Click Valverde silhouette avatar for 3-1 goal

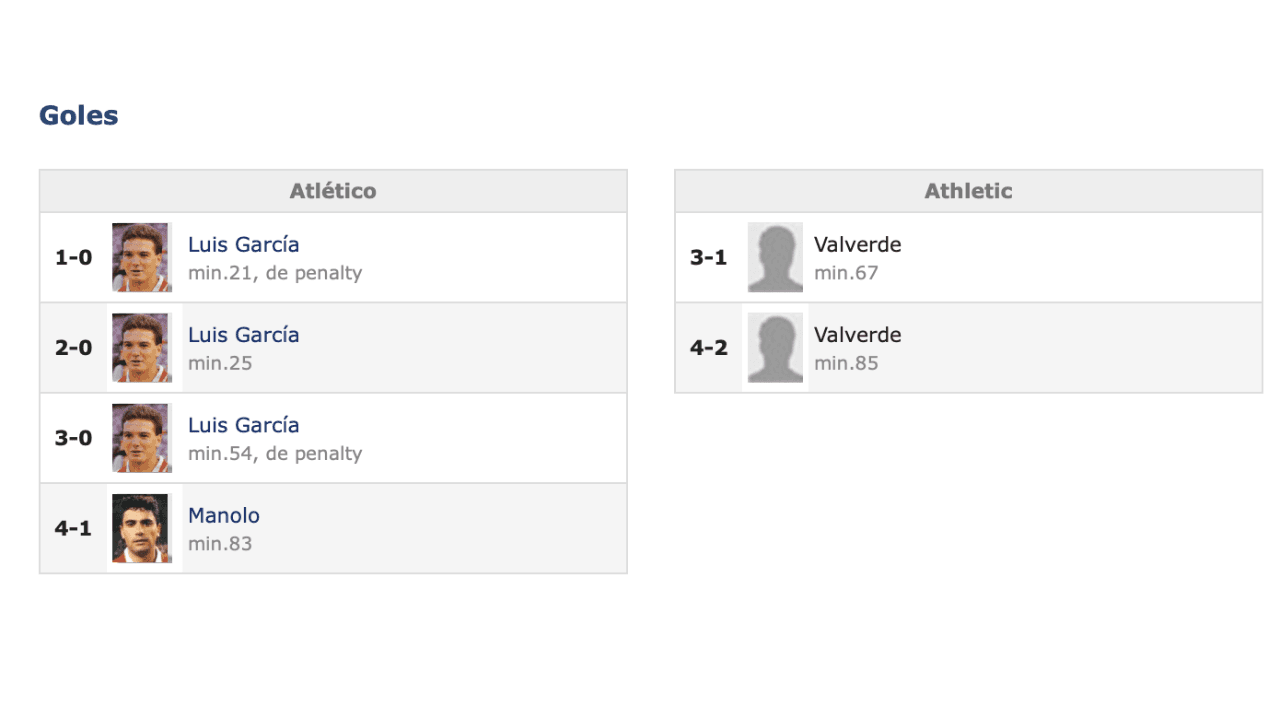click(x=775, y=257)
